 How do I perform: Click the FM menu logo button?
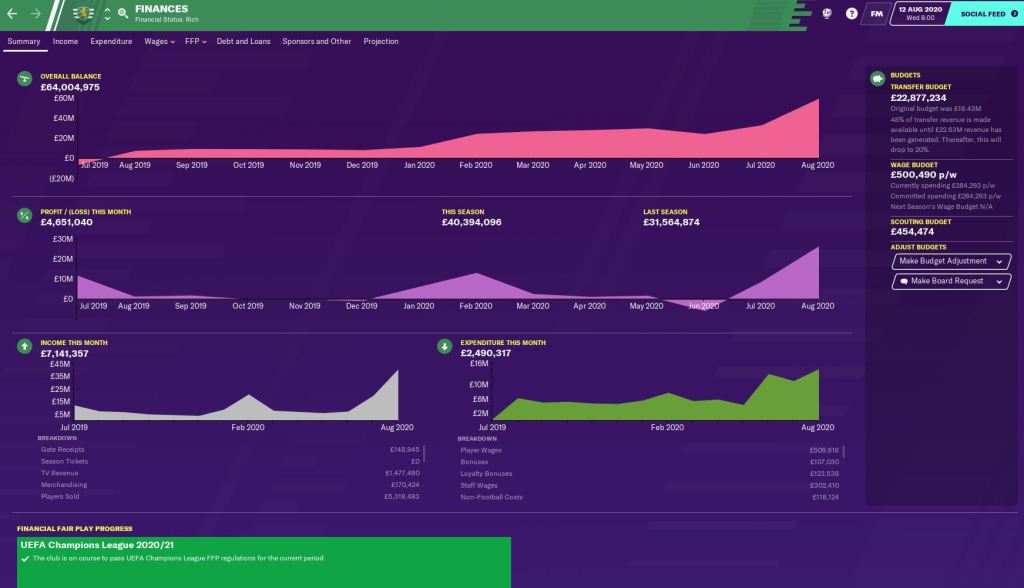pos(877,14)
